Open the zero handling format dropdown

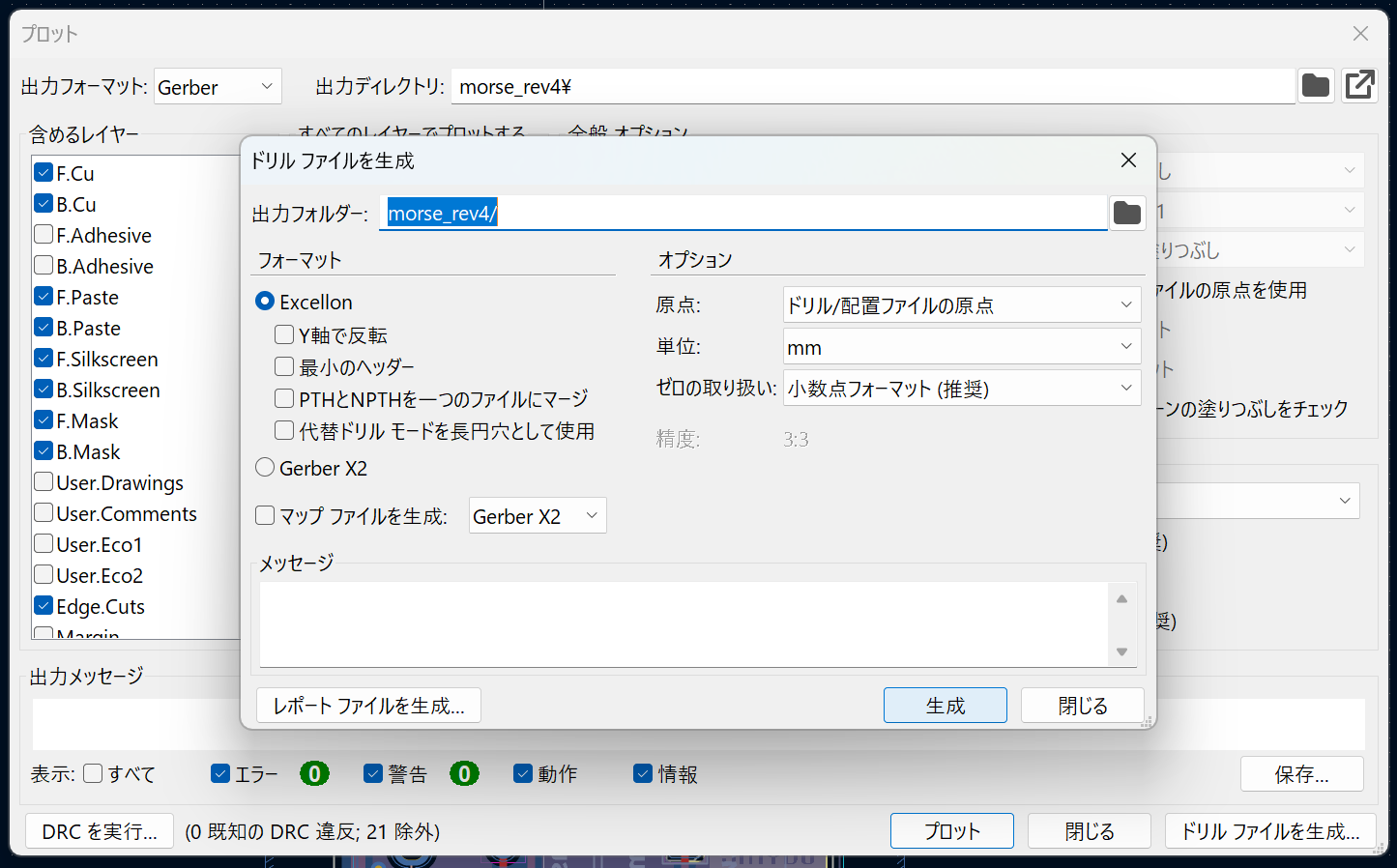pos(961,389)
